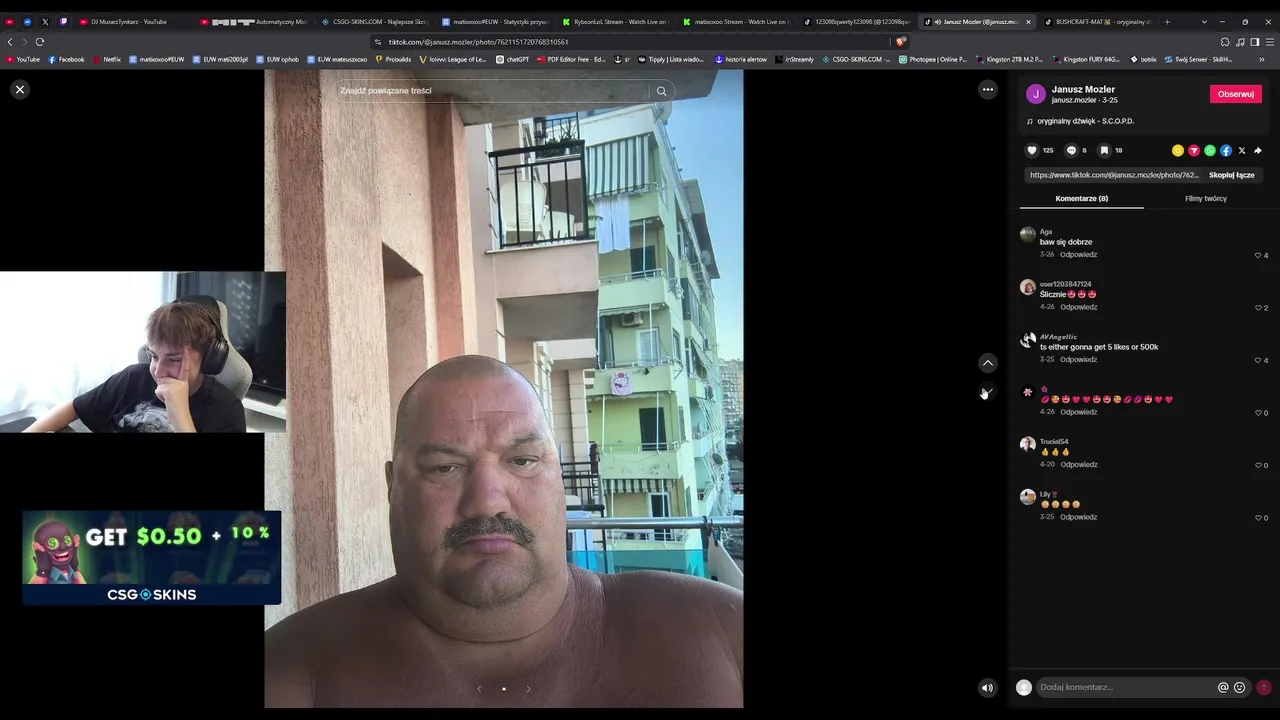Switch to the 'Komentarze (8)' tab
1280x720 pixels.
click(1082, 199)
